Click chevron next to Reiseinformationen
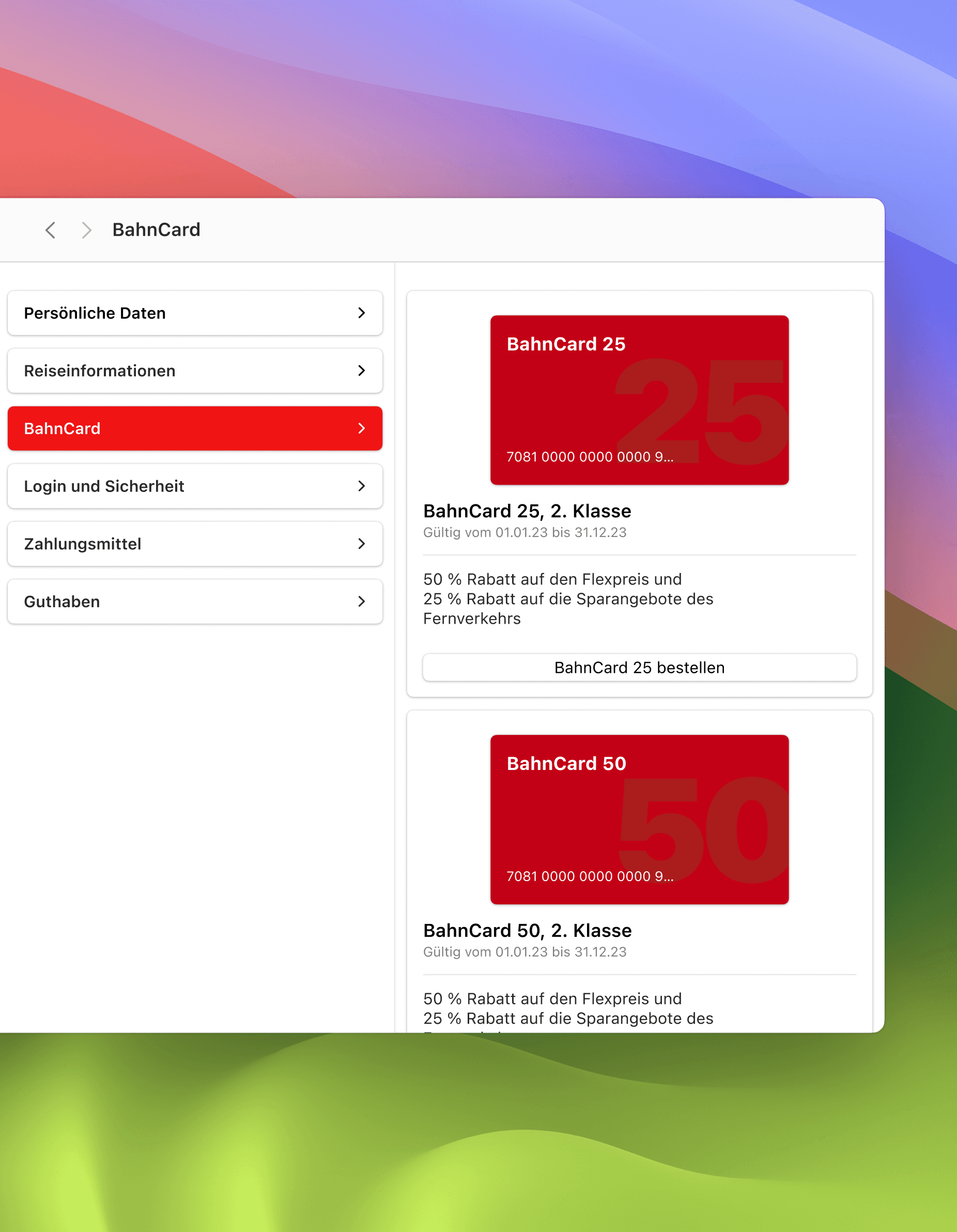This screenshot has width=957, height=1232. [x=362, y=371]
